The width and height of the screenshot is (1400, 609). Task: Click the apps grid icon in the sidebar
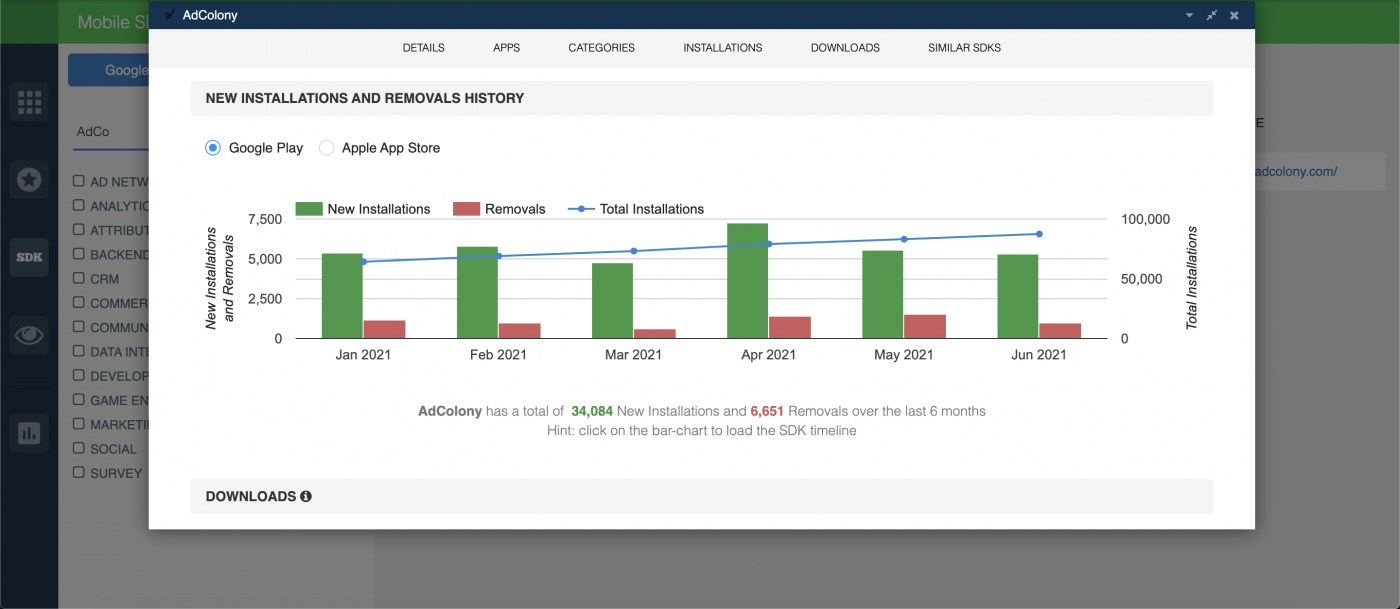29,102
